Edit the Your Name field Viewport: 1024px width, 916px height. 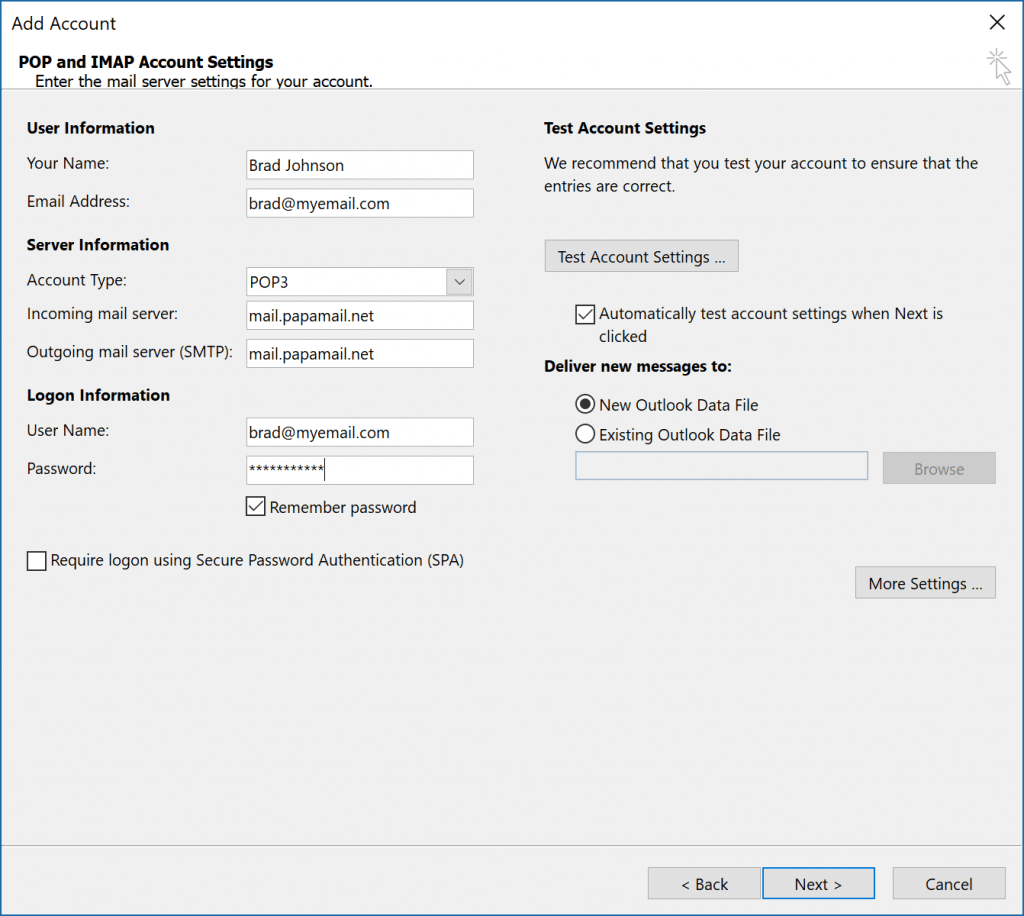tap(359, 164)
